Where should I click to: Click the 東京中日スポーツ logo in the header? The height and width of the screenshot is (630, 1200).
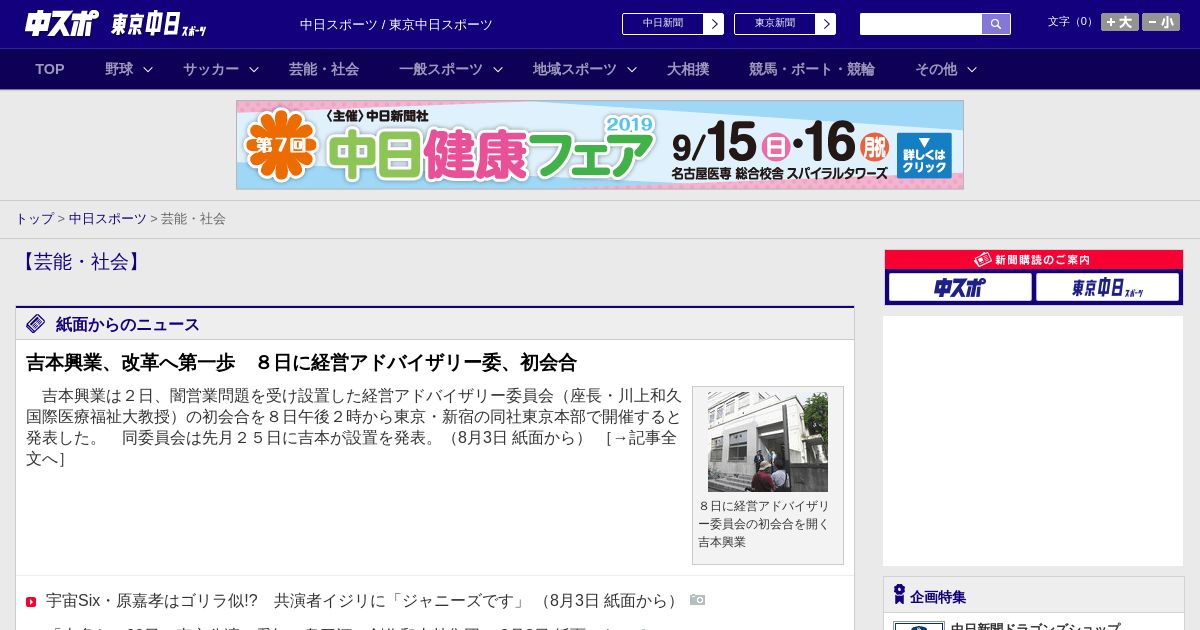159,25
